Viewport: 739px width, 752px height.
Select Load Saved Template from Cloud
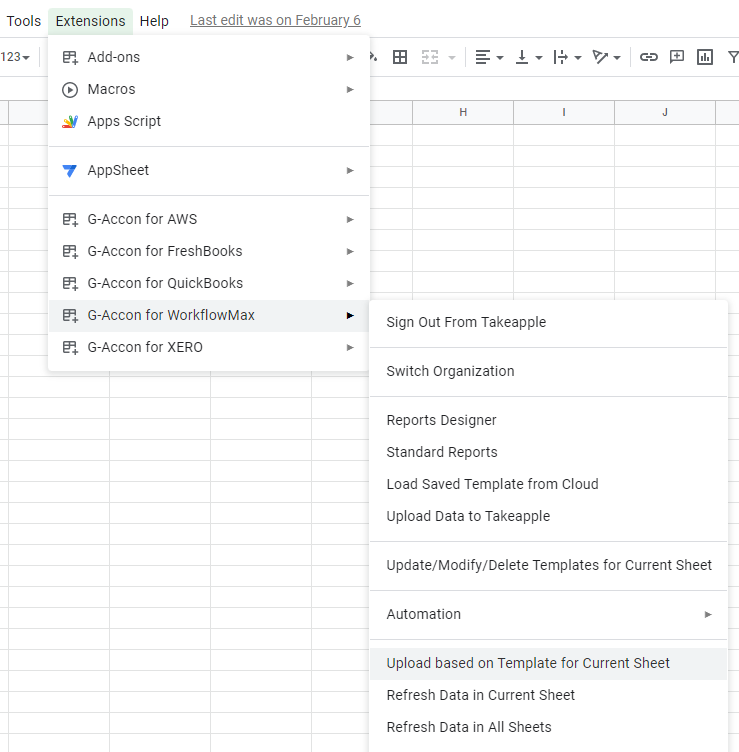click(x=549, y=484)
